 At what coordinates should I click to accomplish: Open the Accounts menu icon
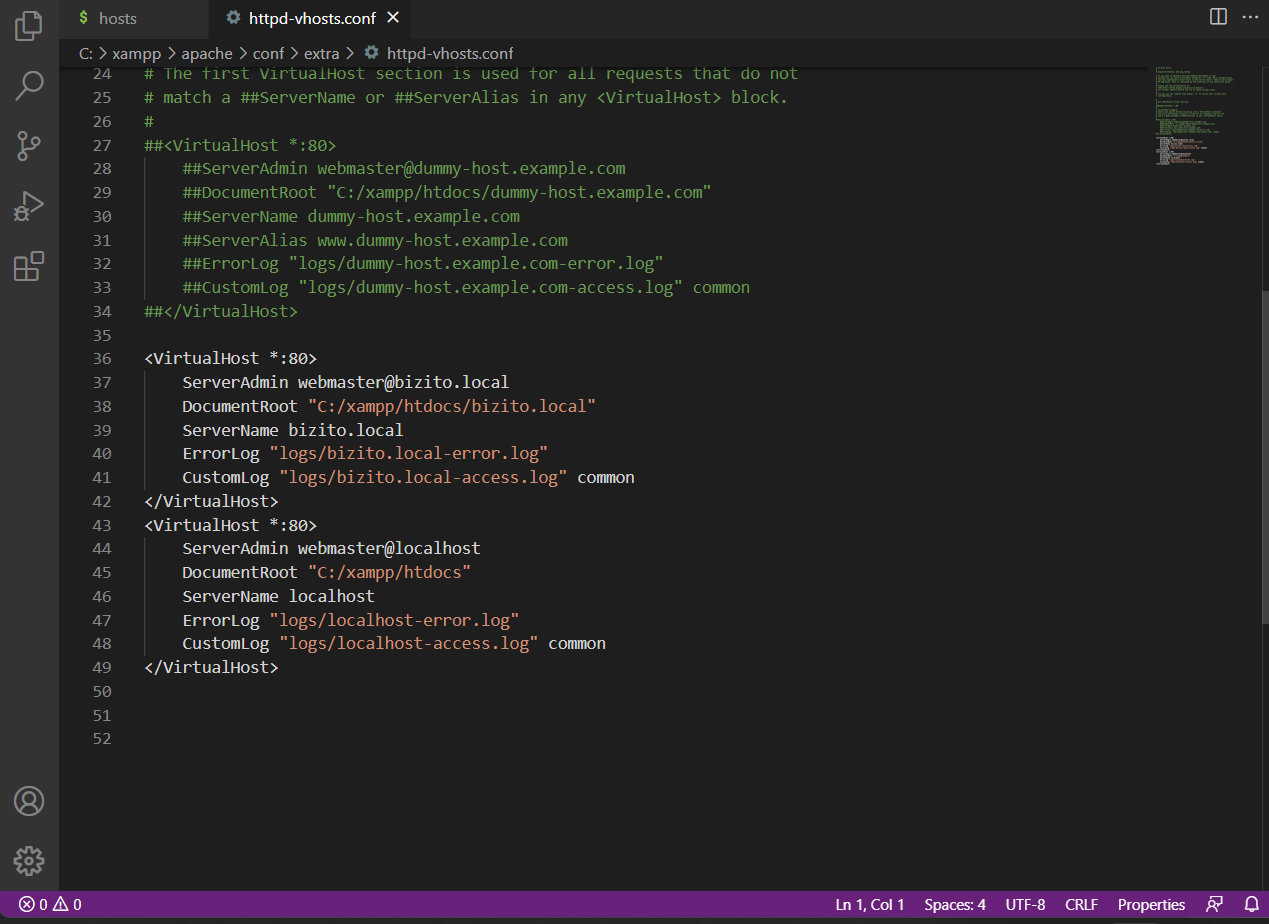pos(29,801)
